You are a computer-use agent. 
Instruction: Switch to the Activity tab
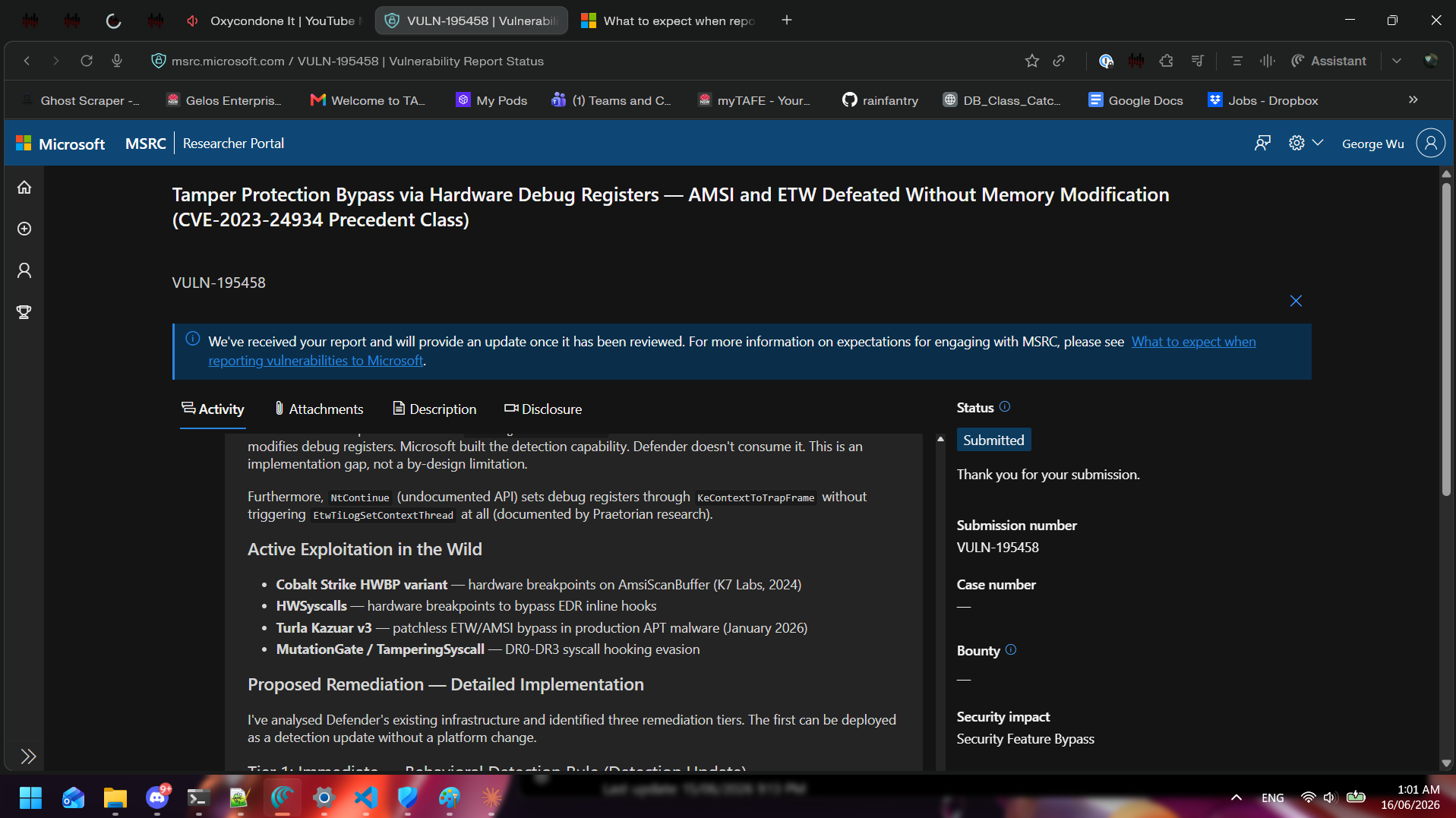pyautogui.click(x=213, y=409)
